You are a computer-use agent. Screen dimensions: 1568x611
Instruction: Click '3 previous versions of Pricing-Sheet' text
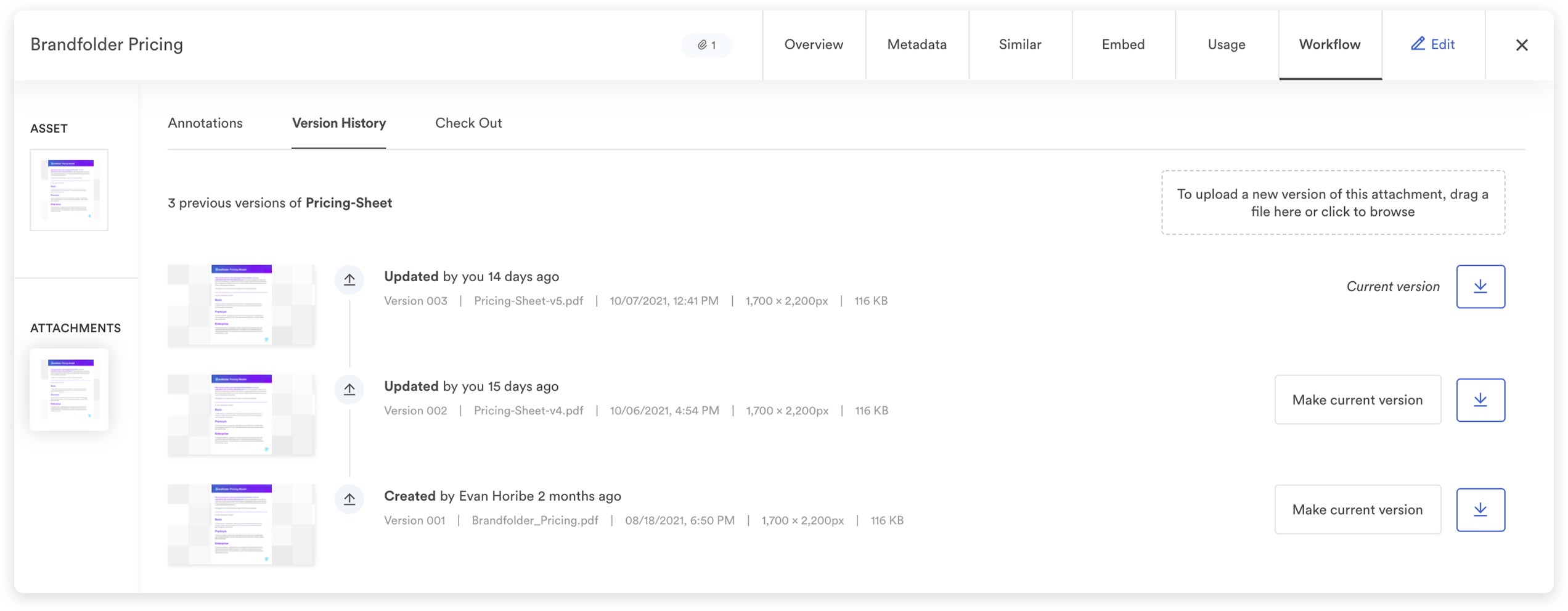coord(280,203)
